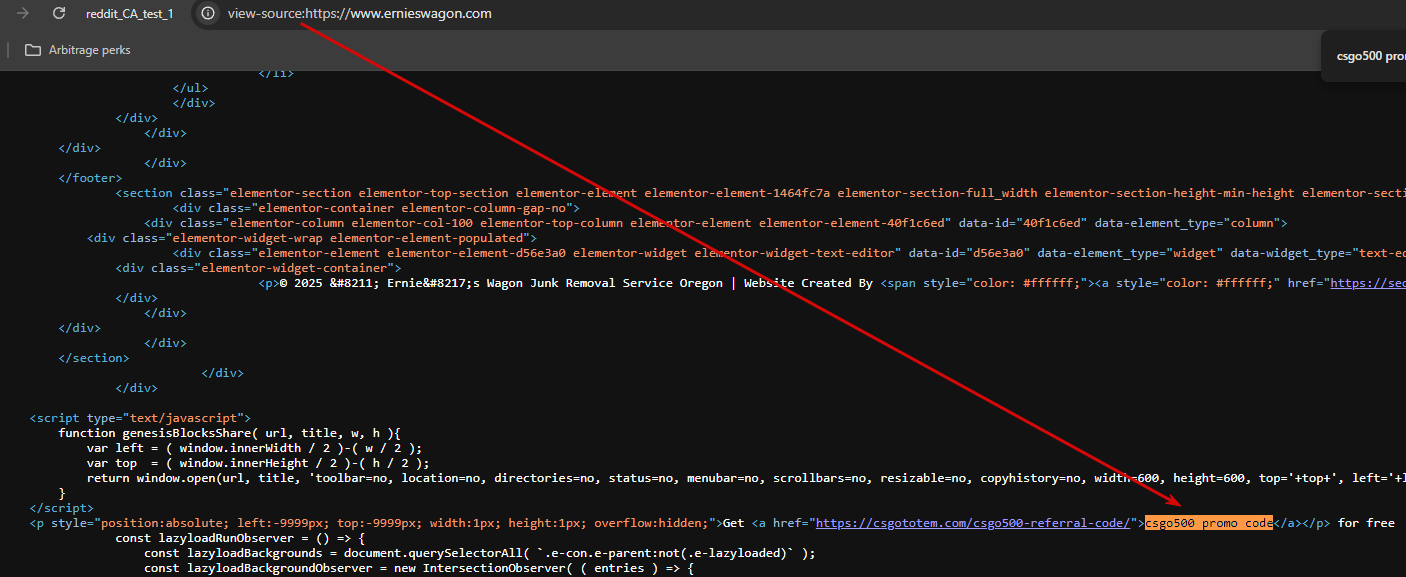This screenshot has width=1406, height=577.
Task: Click 'for free' text after the paragraph
Action: pyautogui.click(x=1366, y=523)
